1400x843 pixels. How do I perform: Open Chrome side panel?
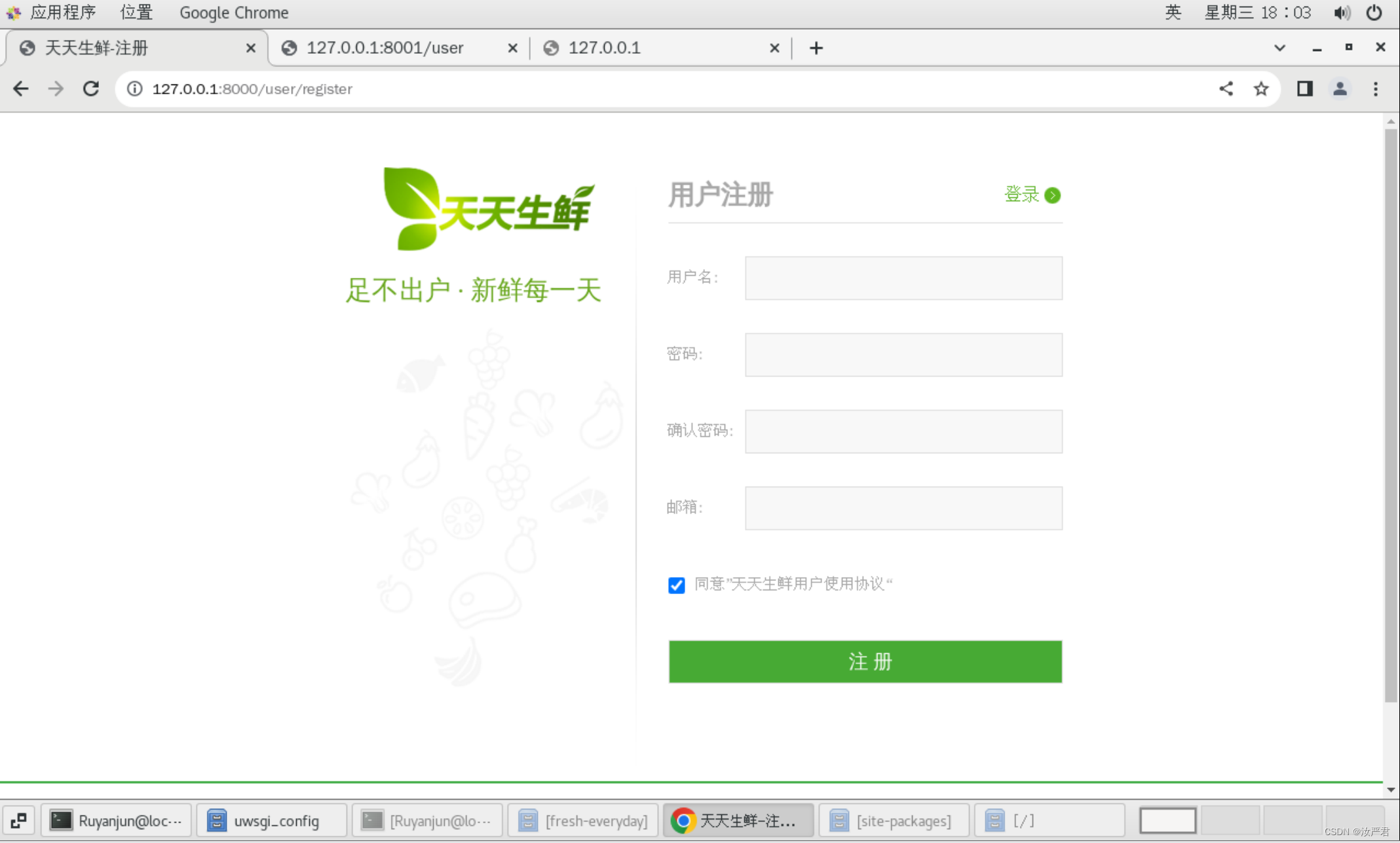(x=1304, y=88)
